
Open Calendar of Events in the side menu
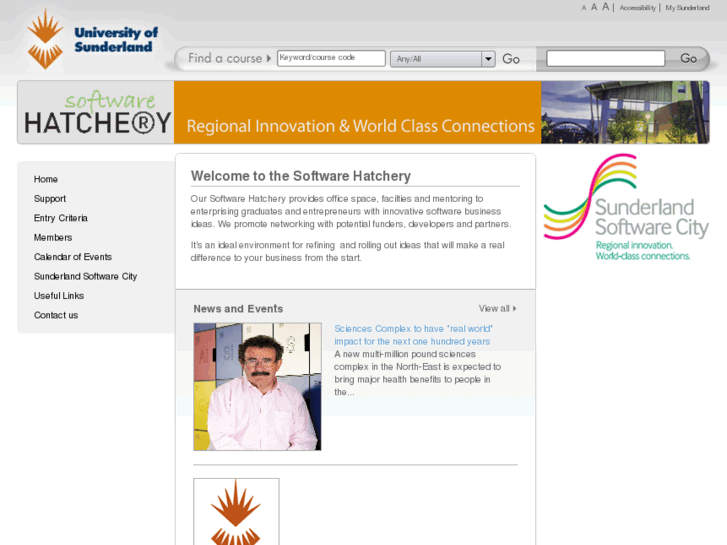click(73, 257)
